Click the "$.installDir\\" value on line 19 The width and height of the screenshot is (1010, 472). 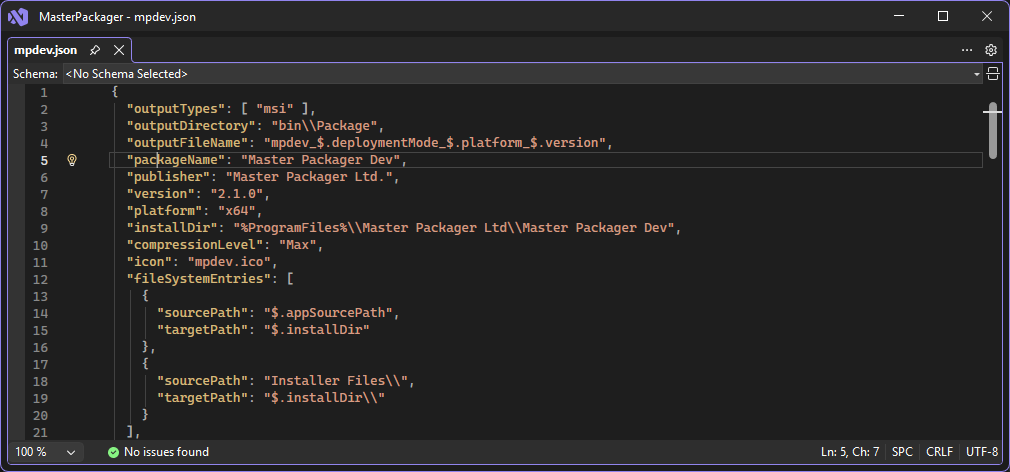click(x=324, y=398)
